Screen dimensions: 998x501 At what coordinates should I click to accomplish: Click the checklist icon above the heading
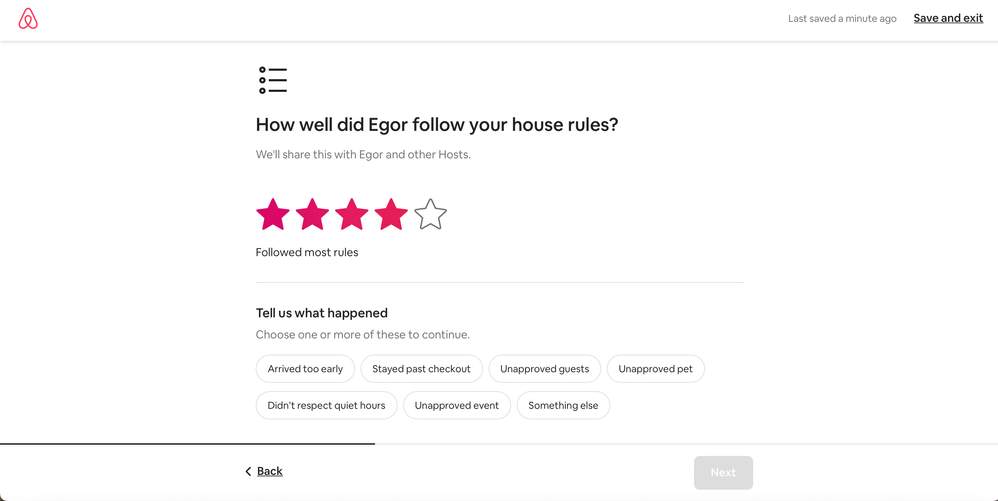(273, 80)
